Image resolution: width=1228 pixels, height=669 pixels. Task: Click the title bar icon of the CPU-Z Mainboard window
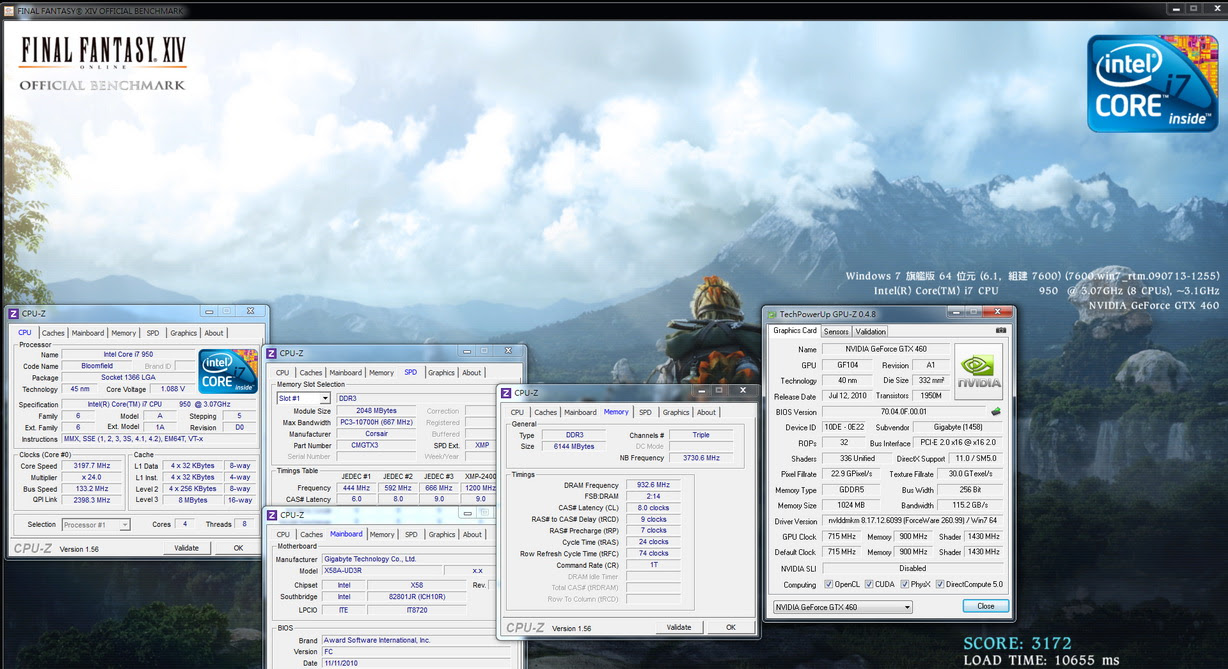click(271, 515)
